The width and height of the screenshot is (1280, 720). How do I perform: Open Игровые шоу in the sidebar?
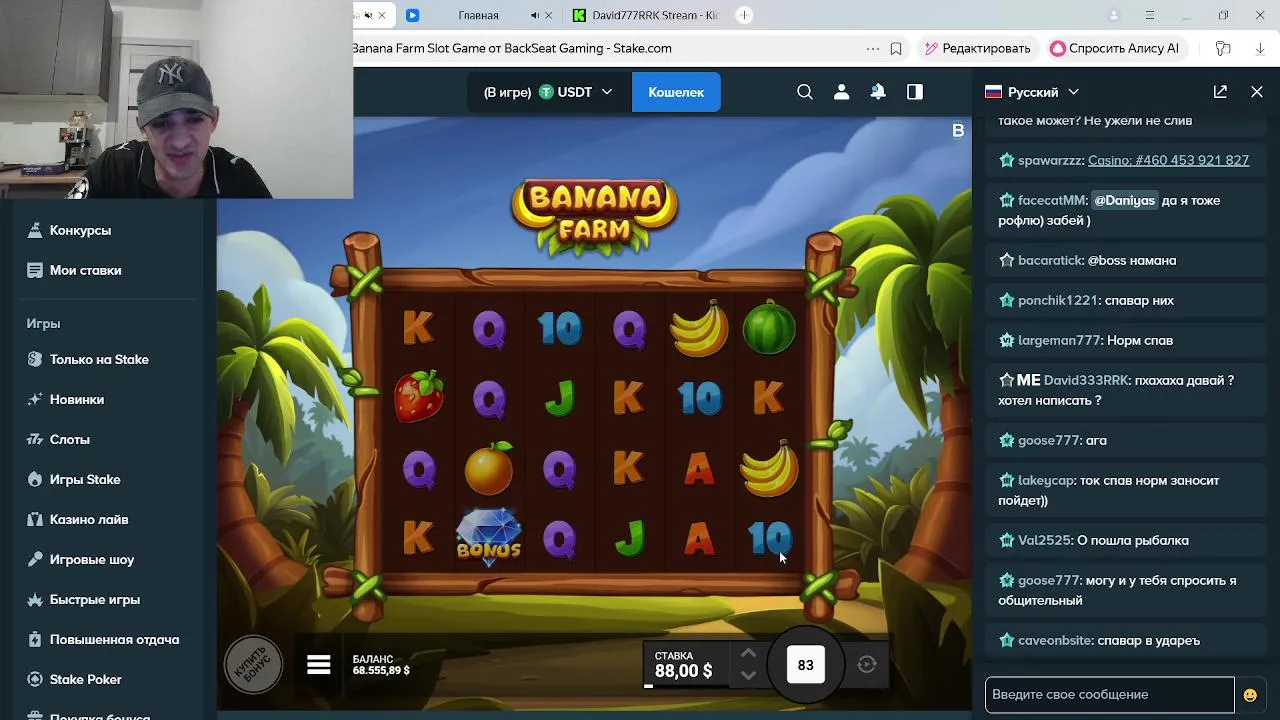coord(92,559)
